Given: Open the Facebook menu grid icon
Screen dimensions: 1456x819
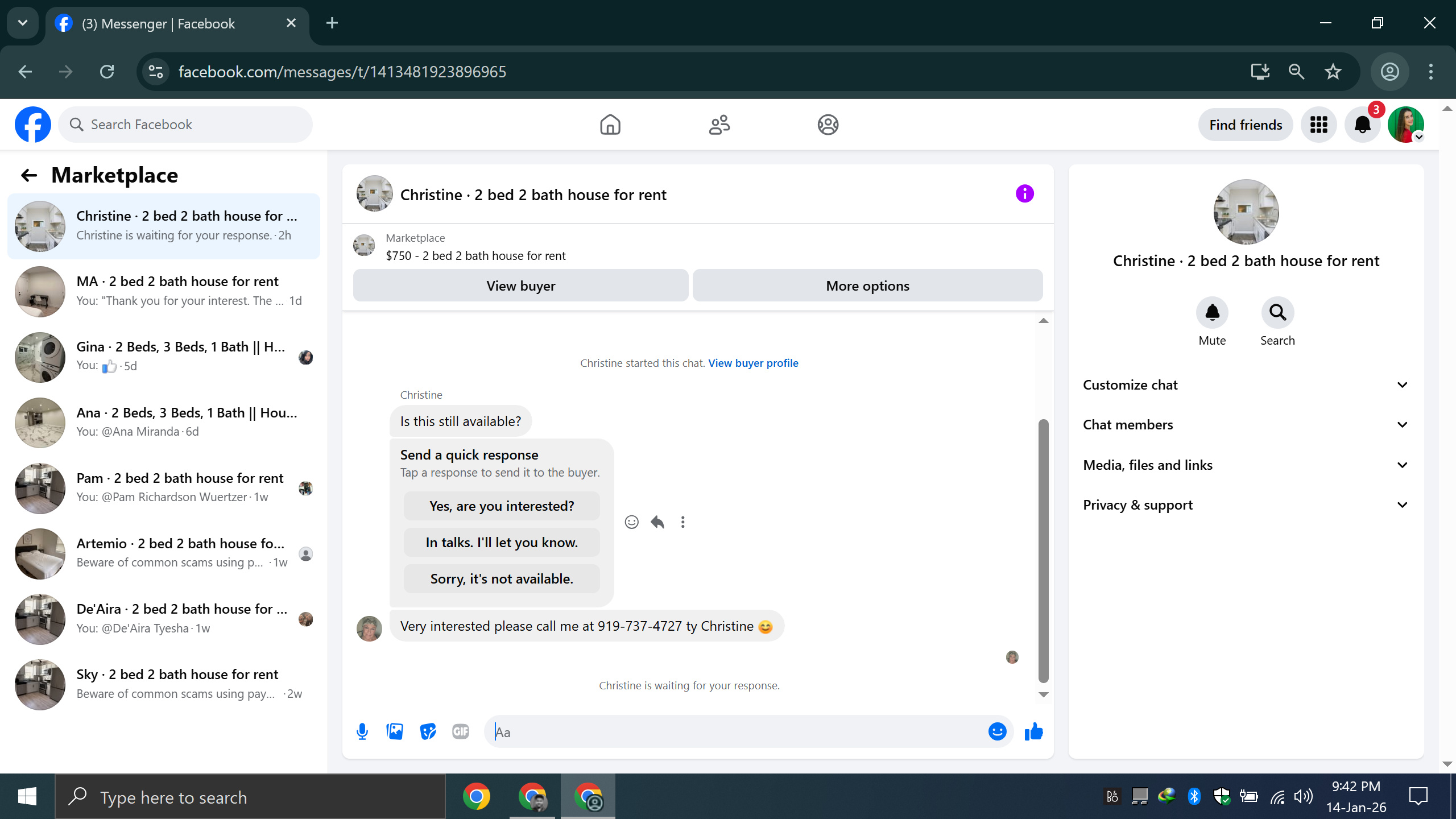Looking at the screenshot, I should coord(1318,125).
